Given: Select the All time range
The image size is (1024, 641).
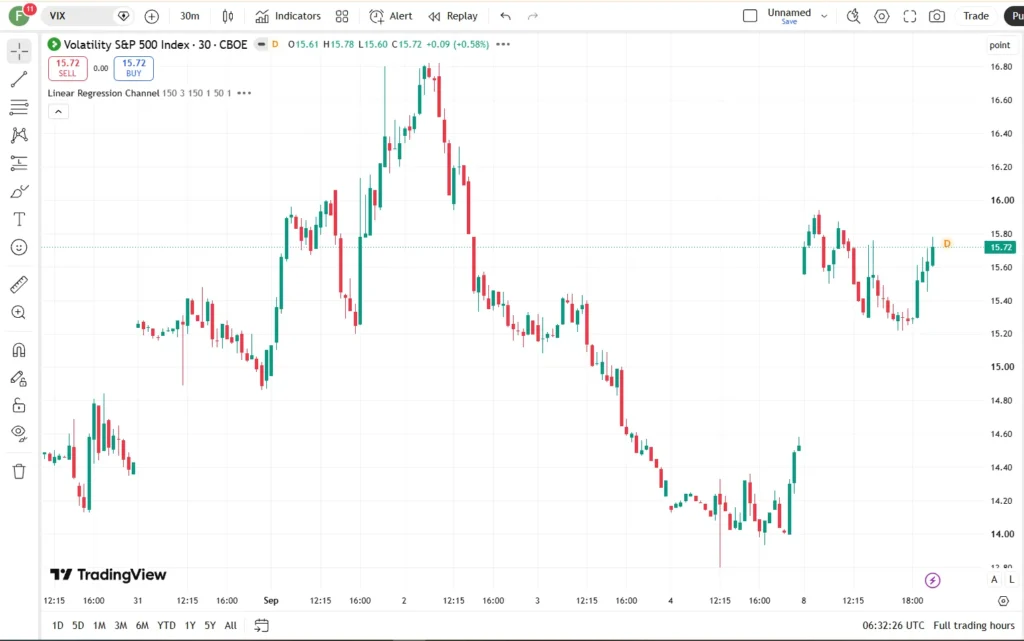Looking at the screenshot, I should tap(231, 625).
